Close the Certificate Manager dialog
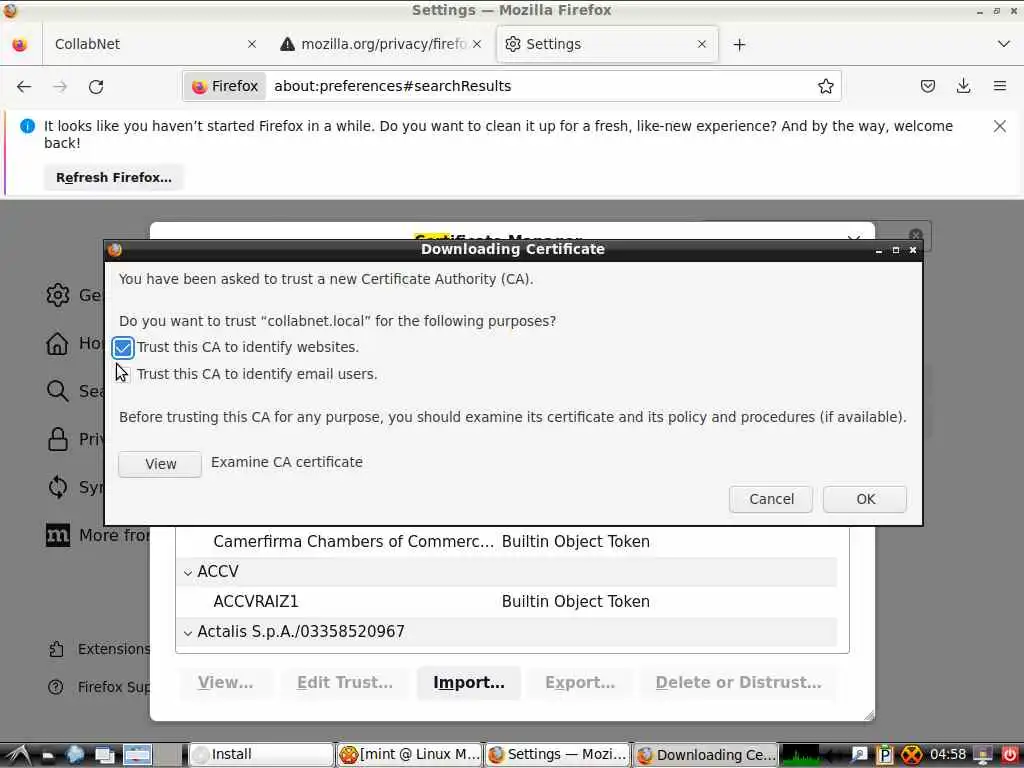Viewport: 1024px width, 768px height. coord(853,239)
